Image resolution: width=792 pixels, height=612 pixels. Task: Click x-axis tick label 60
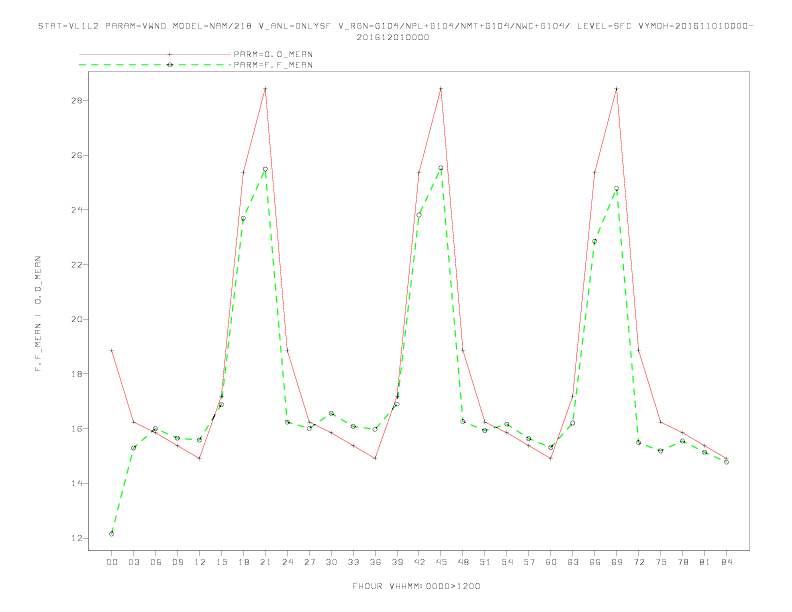(x=551, y=562)
